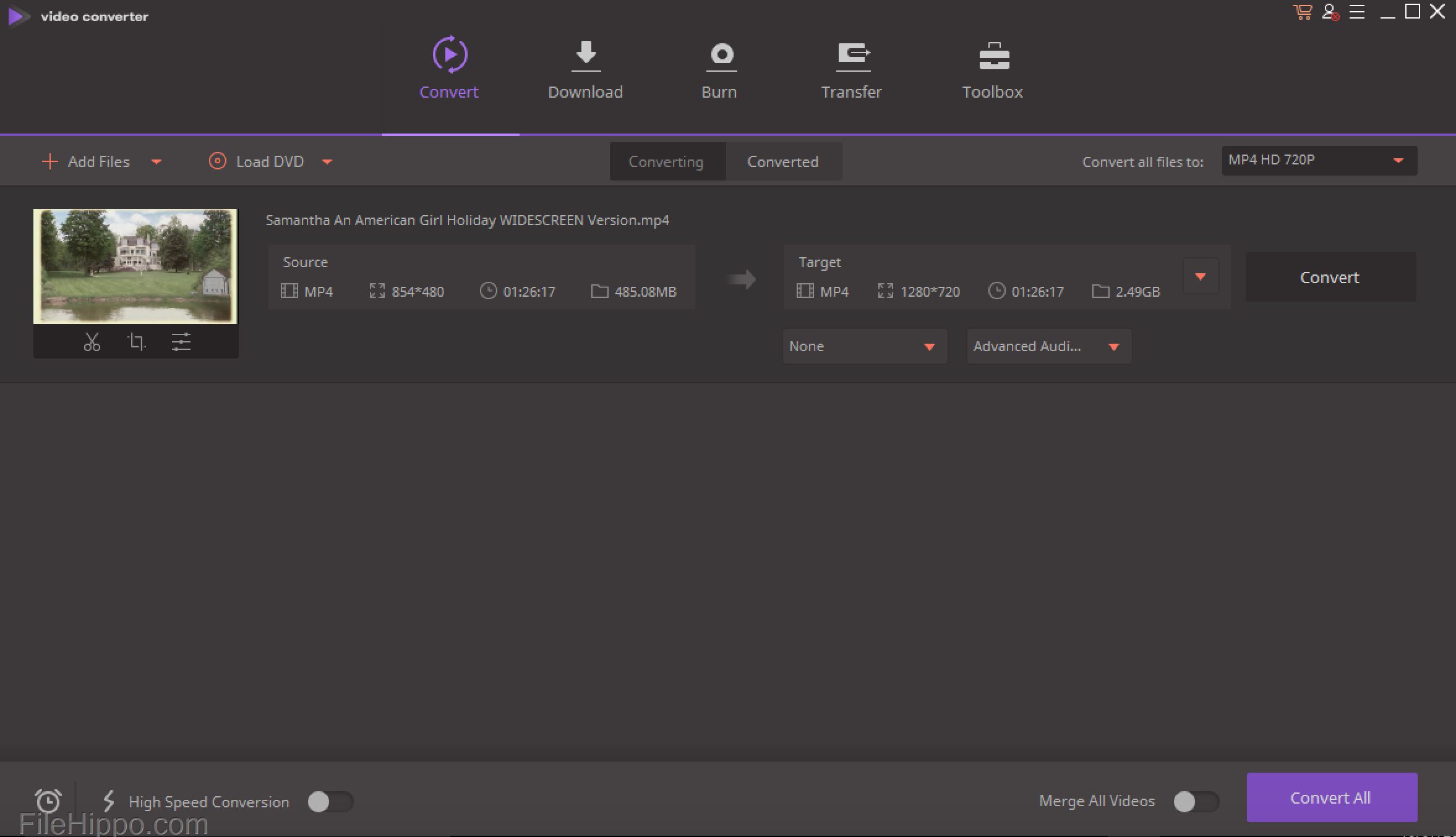Open the effects adjustment sliders icon

click(x=181, y=342)
